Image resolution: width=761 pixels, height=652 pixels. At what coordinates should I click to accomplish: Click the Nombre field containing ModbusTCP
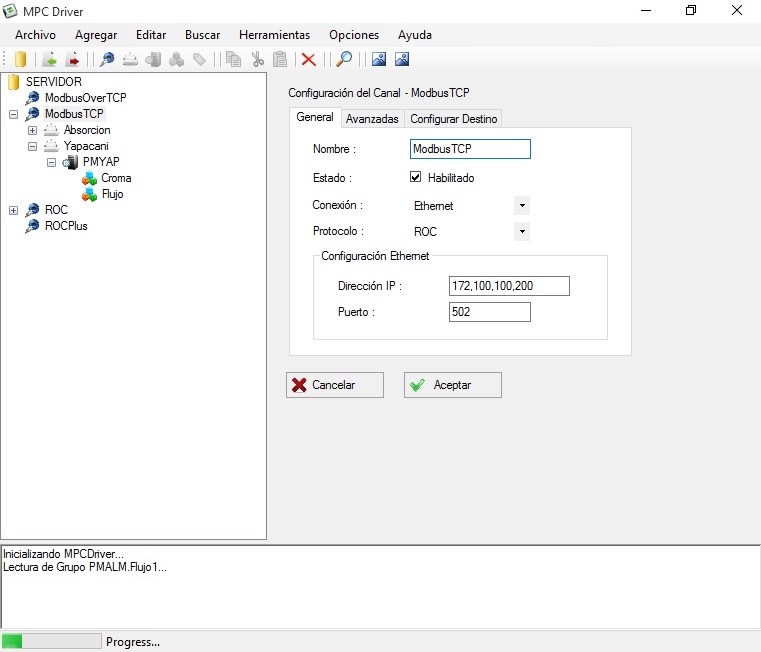click(470, 149)
